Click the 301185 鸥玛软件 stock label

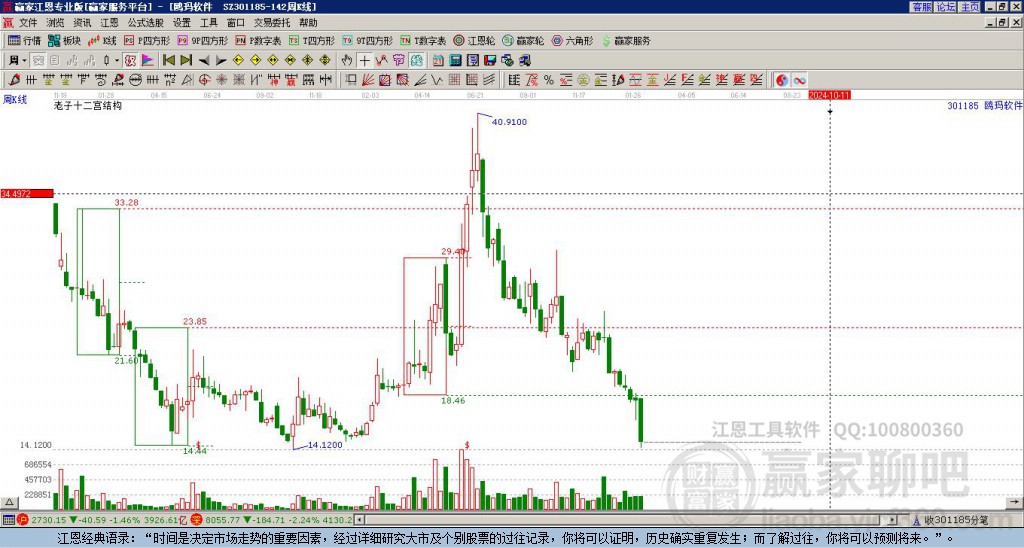click(985, 105)
